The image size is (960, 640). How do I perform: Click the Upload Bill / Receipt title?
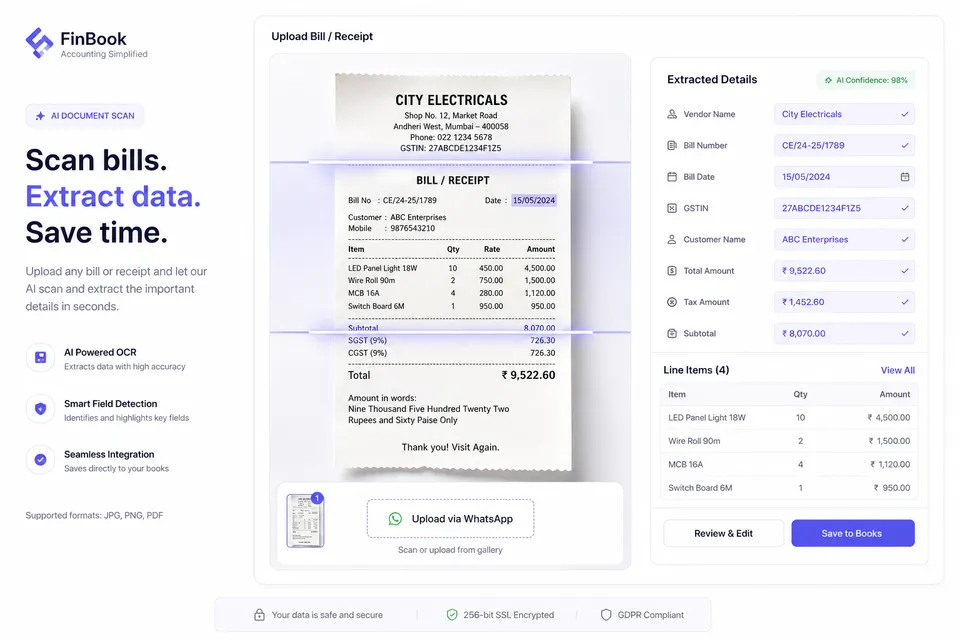(x=322, y=36)
